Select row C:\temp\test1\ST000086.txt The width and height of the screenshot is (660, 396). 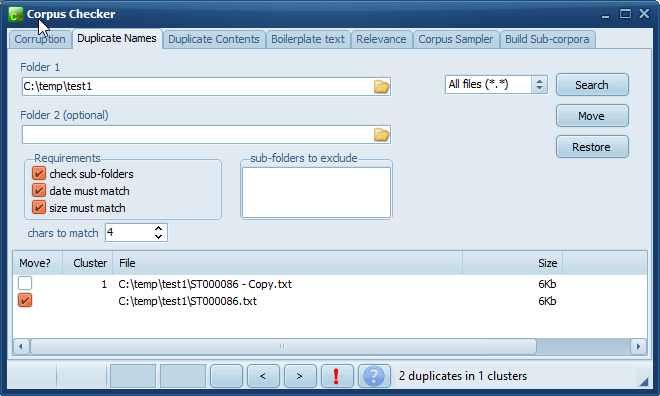click(330, 301)
